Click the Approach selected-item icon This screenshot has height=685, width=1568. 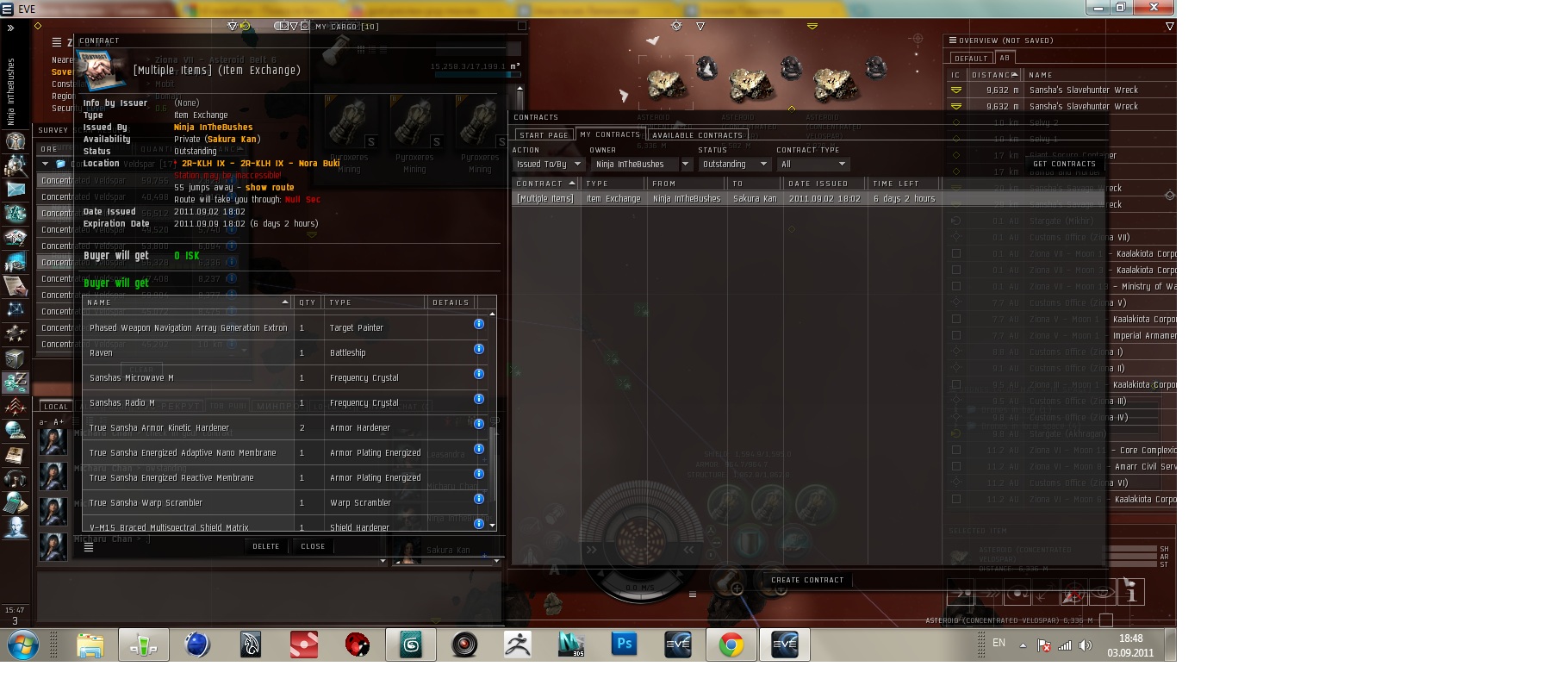coord(960,593)
